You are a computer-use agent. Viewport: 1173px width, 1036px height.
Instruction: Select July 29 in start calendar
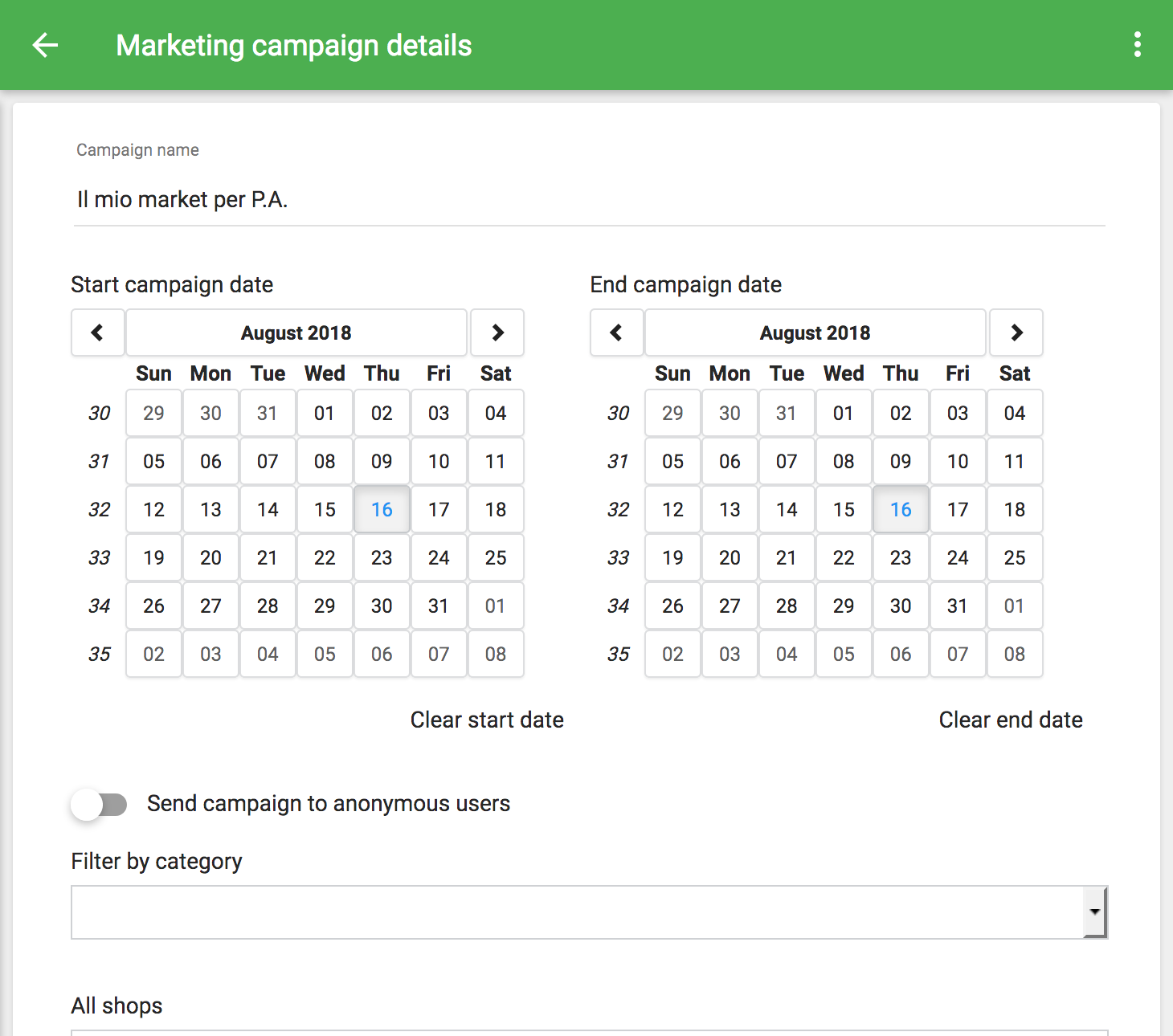(153, 413)
